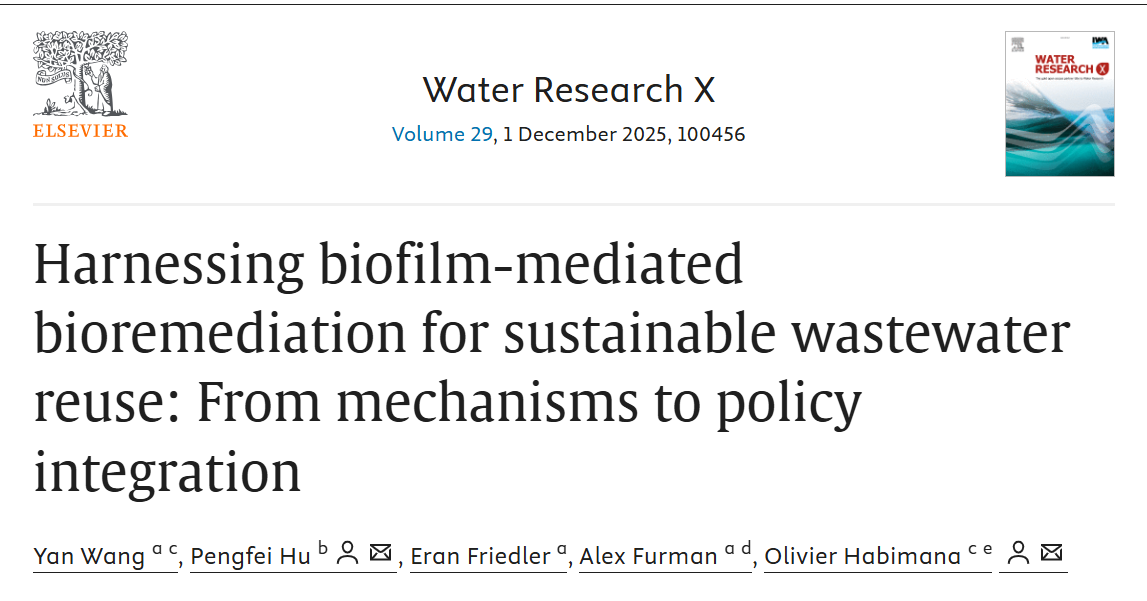The width and height of the screenshot is (1147, 601).
Task: Open author details for Pengfei Hu
Action: [x=250, y=556]
